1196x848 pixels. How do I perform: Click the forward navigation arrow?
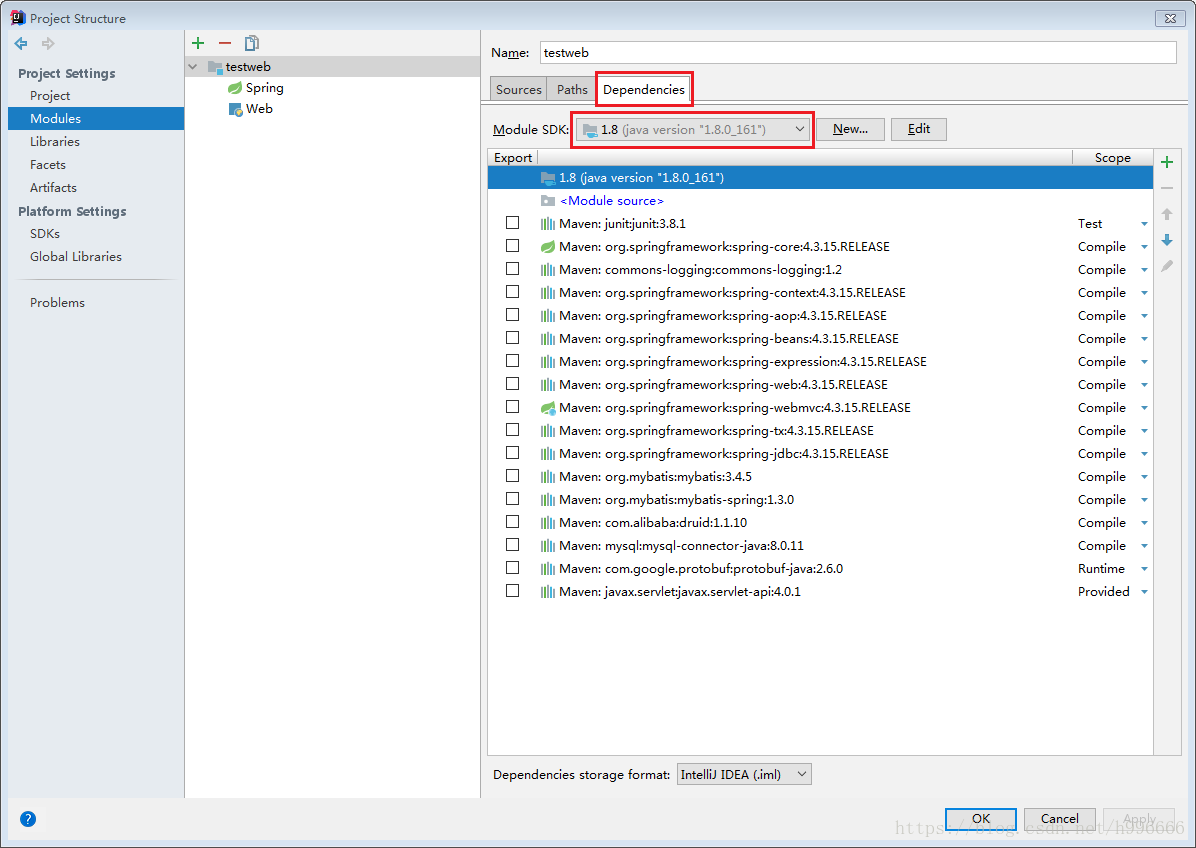pyautogui.click(x=48, y=43)
